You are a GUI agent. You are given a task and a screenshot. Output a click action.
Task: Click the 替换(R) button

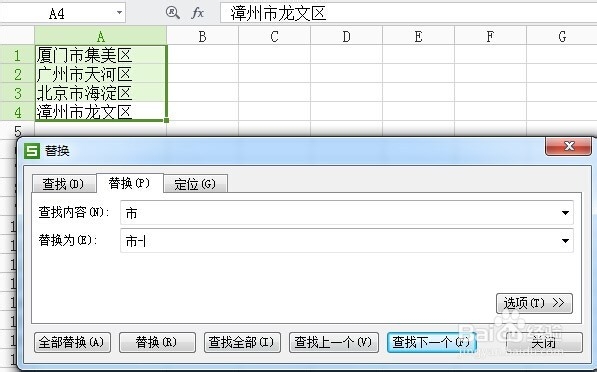click(157, 342)
